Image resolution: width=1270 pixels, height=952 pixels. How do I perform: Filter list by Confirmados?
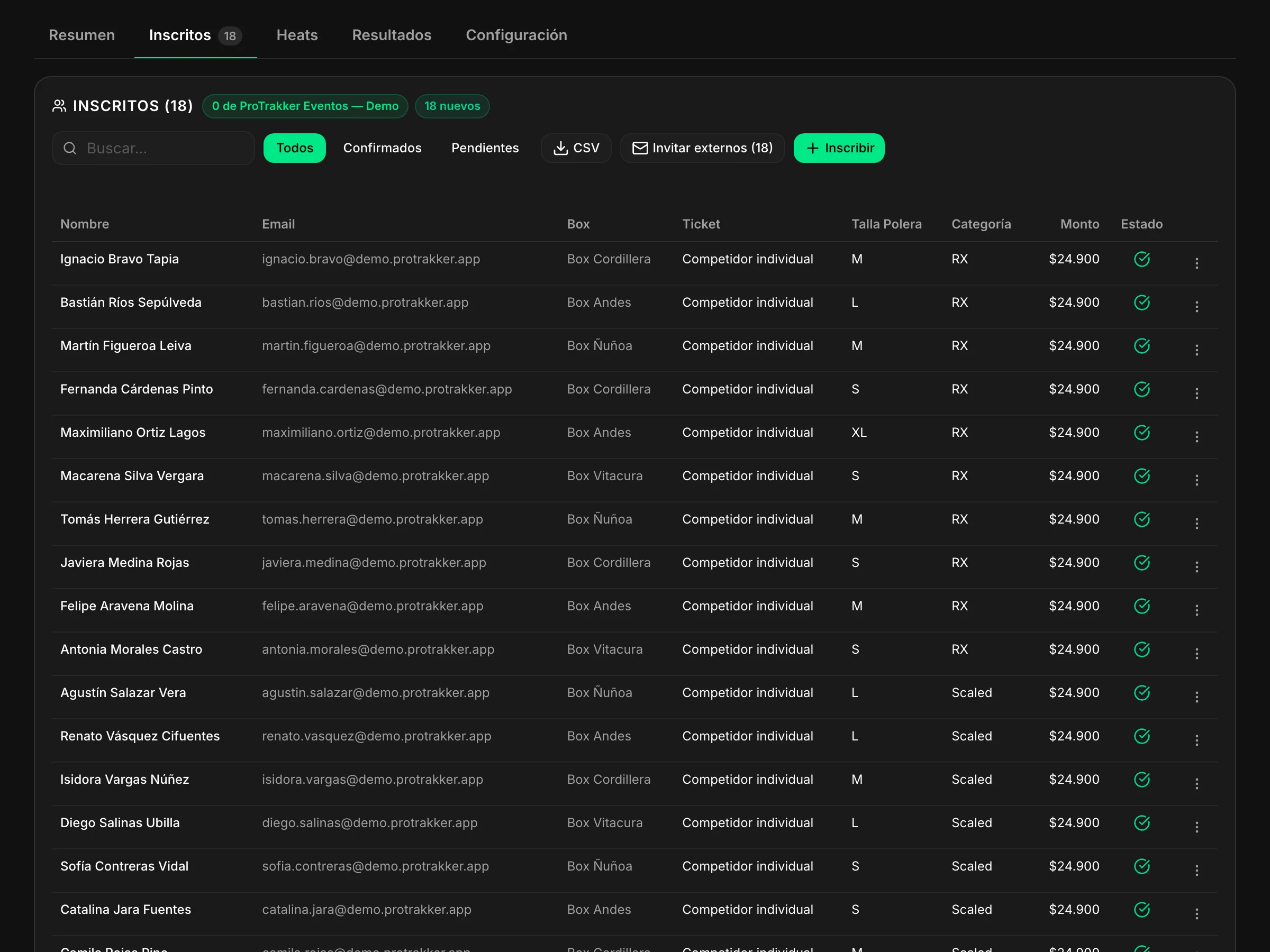(383, 148)
